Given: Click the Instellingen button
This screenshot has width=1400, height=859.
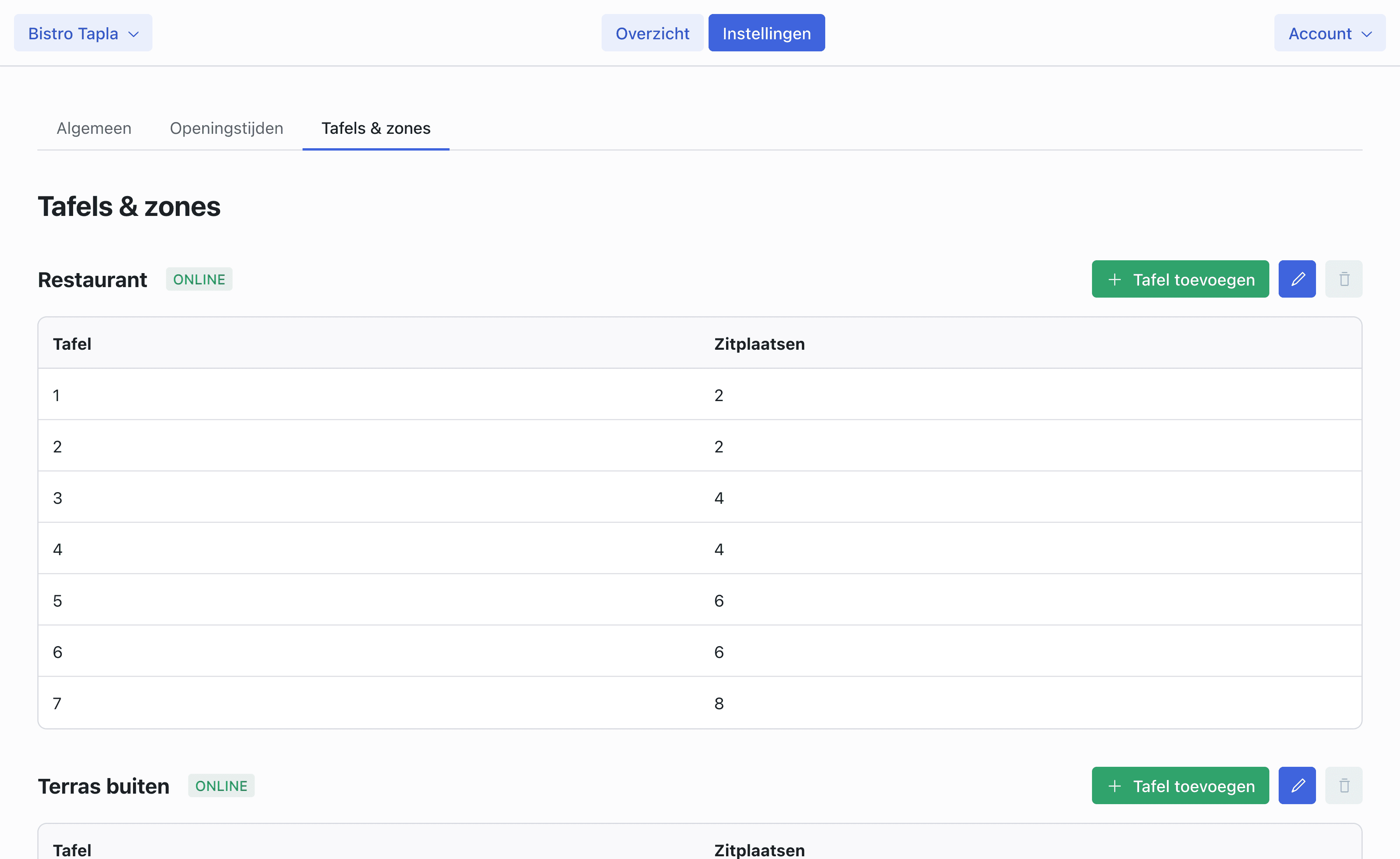Looking at the screenshot, I should coord(766,33).
